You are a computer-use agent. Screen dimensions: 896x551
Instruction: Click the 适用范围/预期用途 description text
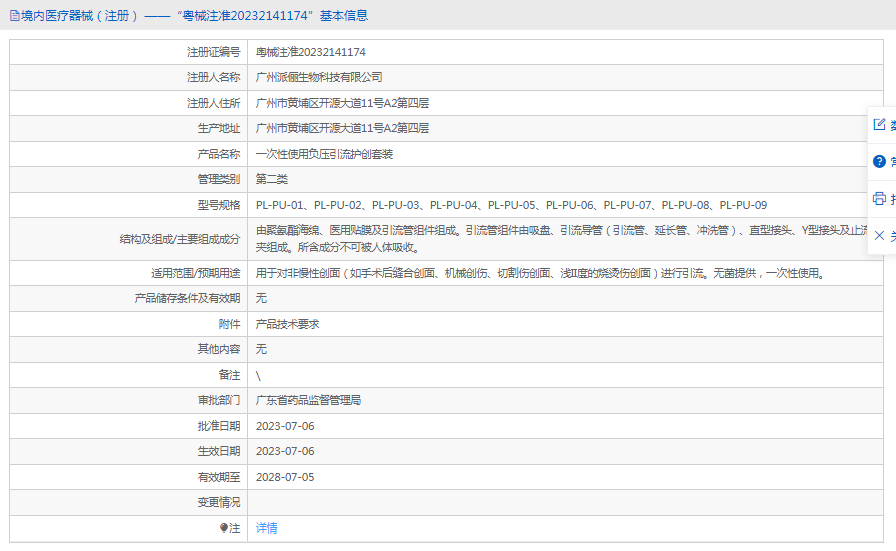pyautogui.click(x=541, y=273)
